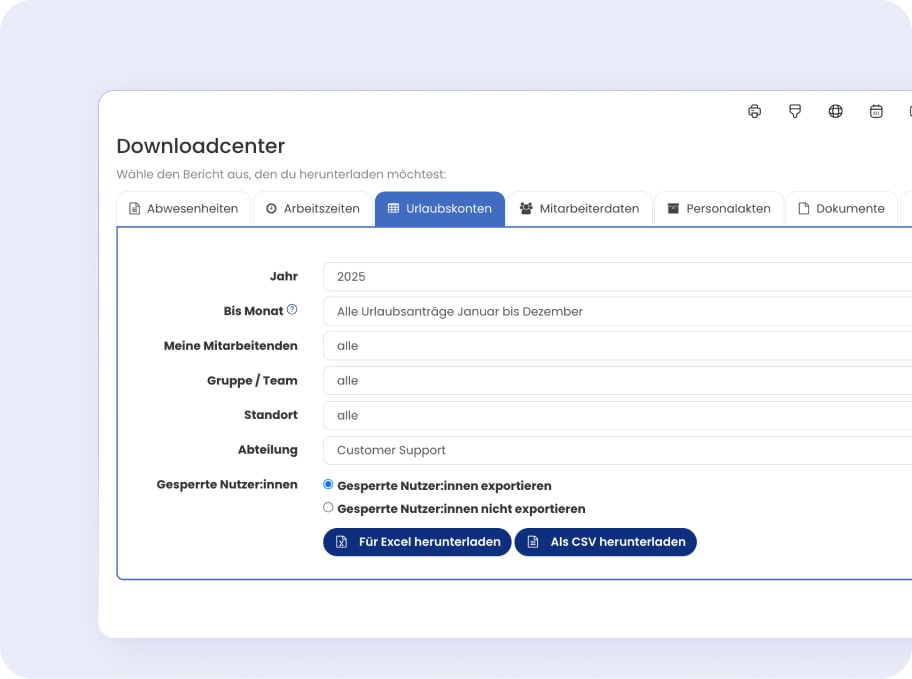The image size is (912, 679).
Task: Click the 'Jahr' field label
Action: (284, 276)
